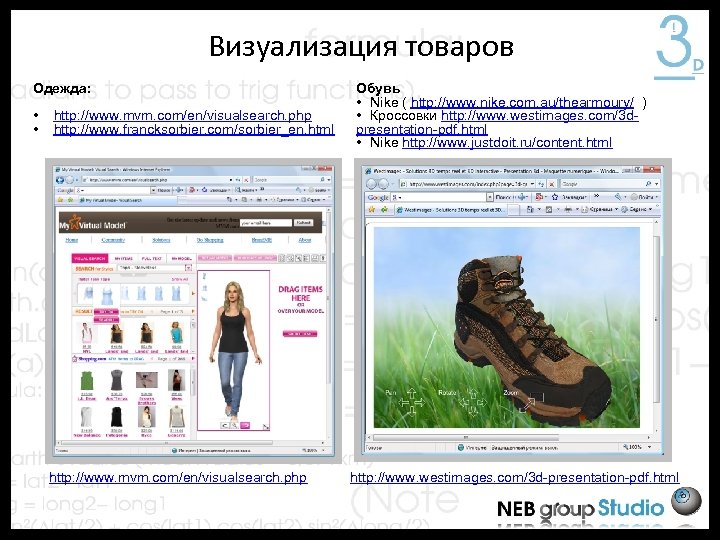Click Pan arrows control on shoe viewer
The image size is (720, 540).
[412, 402]
